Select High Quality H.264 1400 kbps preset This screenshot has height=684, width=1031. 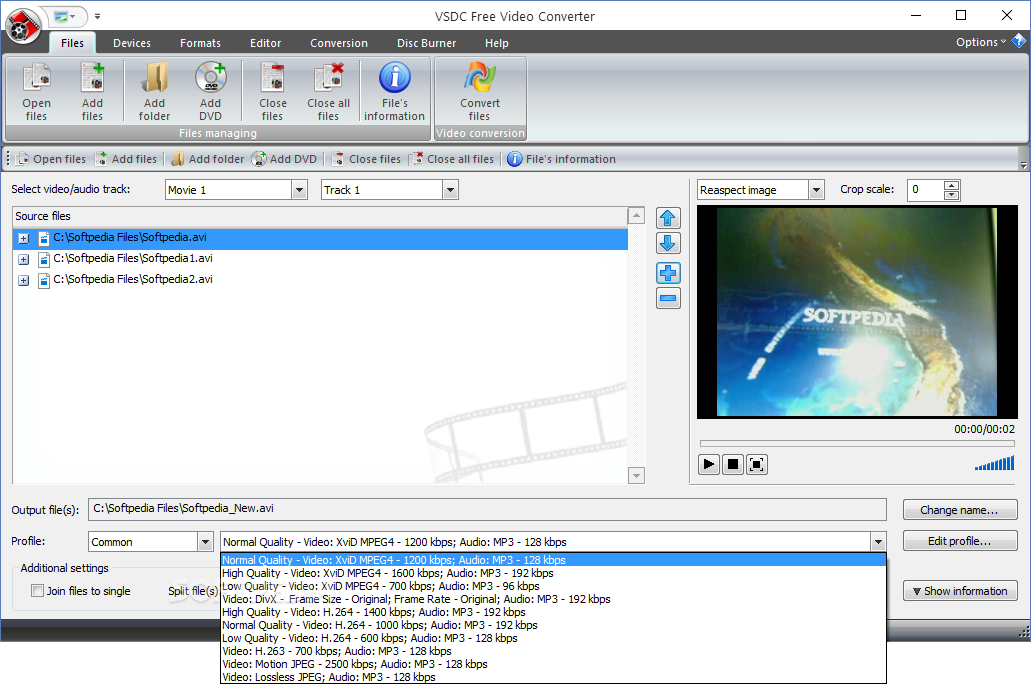(x=553, y=612)
